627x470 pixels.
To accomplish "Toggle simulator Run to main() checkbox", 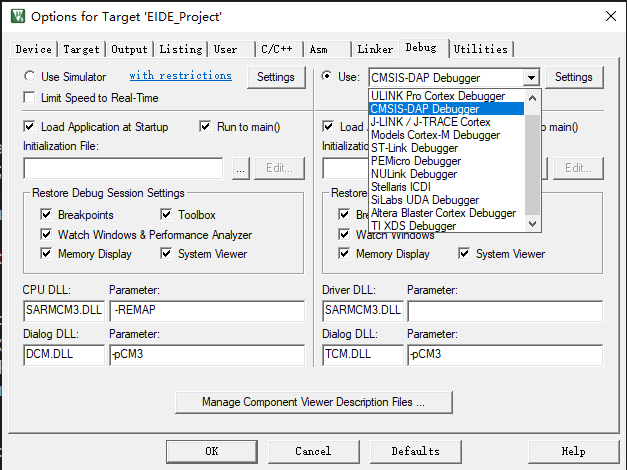I will [205, 127].
